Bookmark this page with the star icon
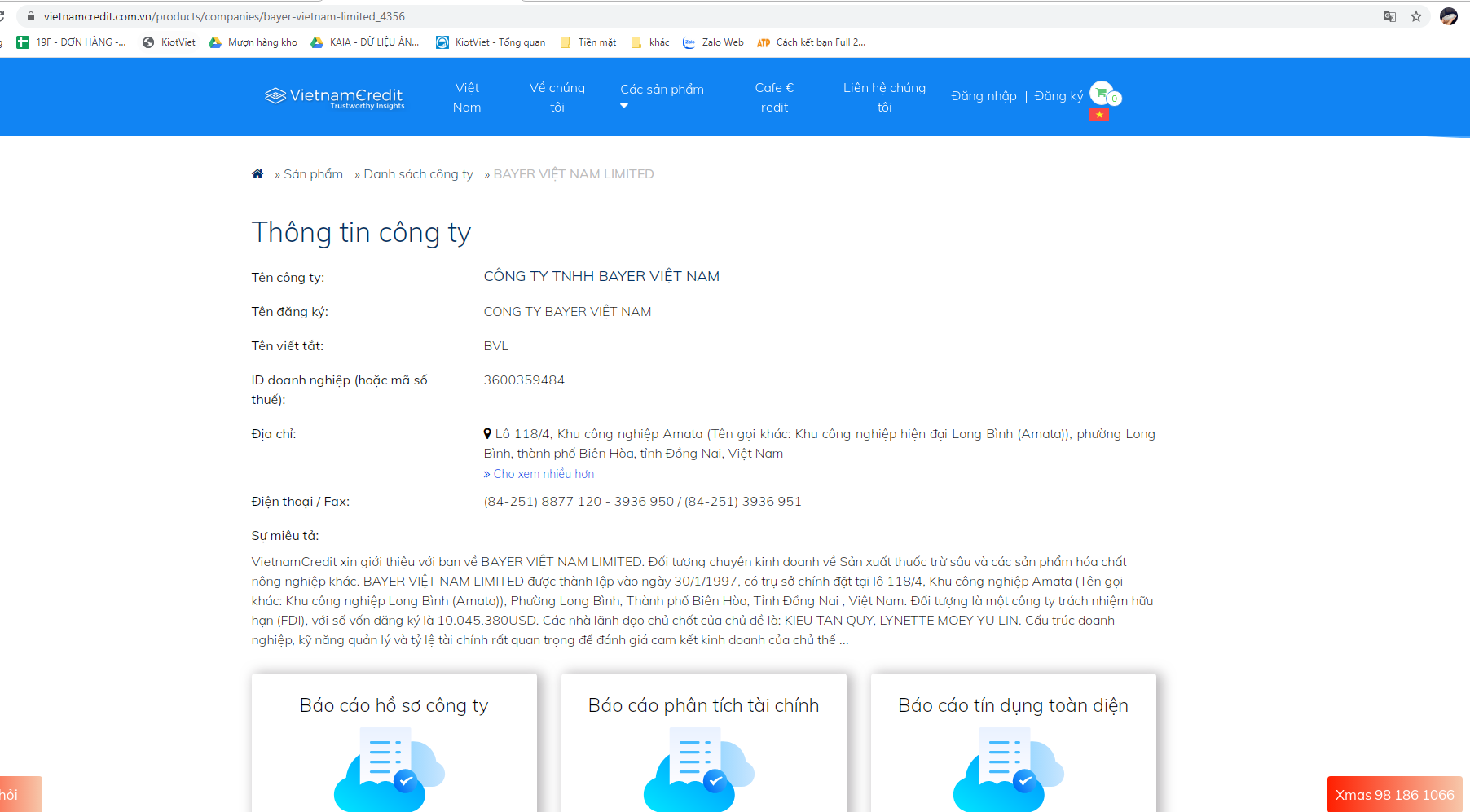 [x=1416, y=16]
